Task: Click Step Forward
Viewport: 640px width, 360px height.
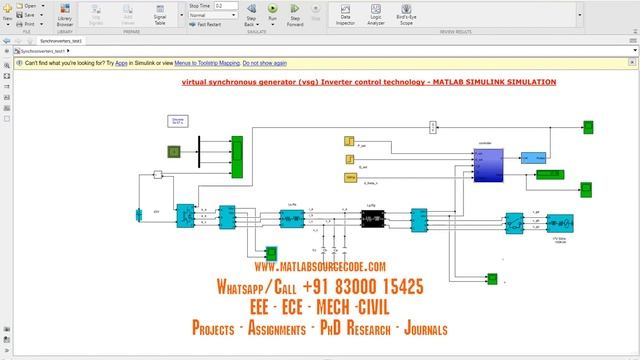Action: (x=295, y=15)
